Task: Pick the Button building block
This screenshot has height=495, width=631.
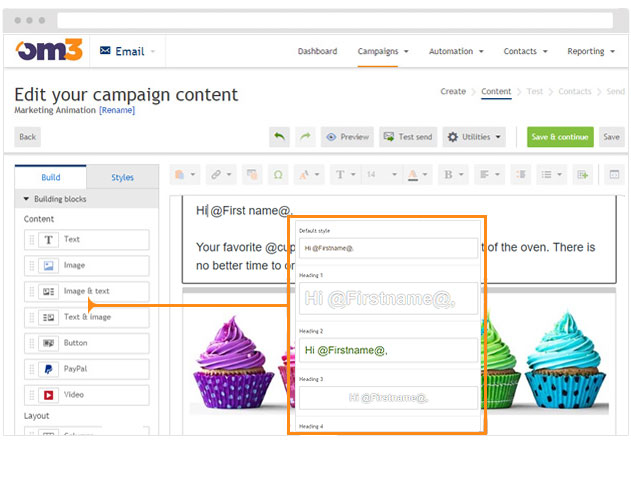Action: 87,343
